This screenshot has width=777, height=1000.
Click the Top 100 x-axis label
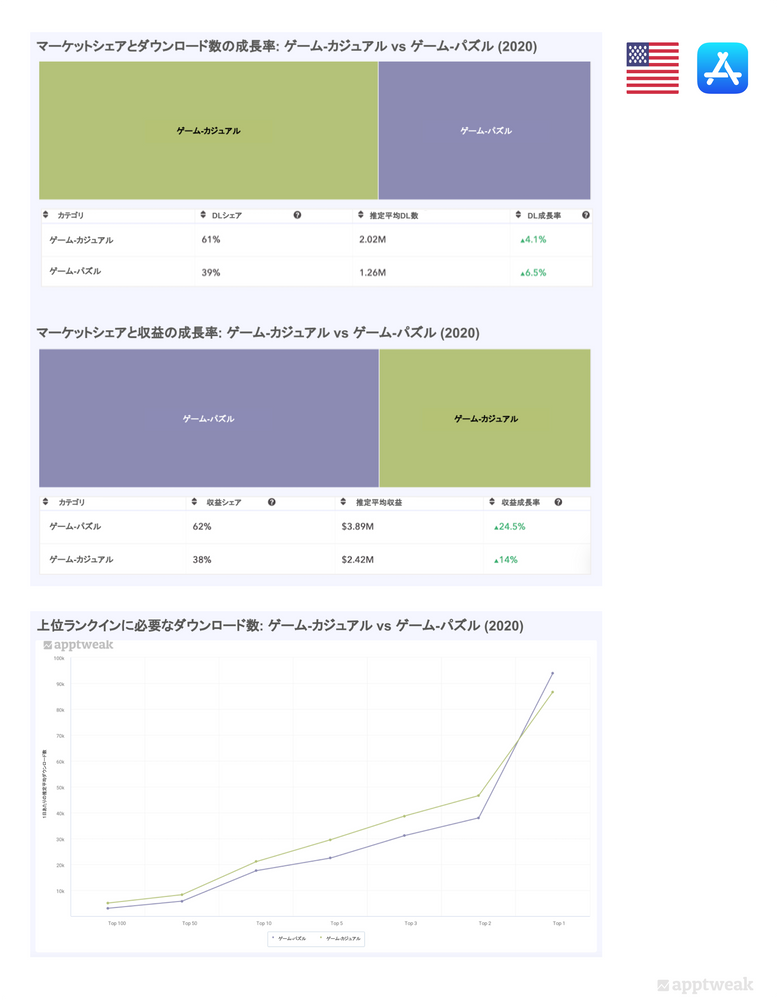[117, 923]
